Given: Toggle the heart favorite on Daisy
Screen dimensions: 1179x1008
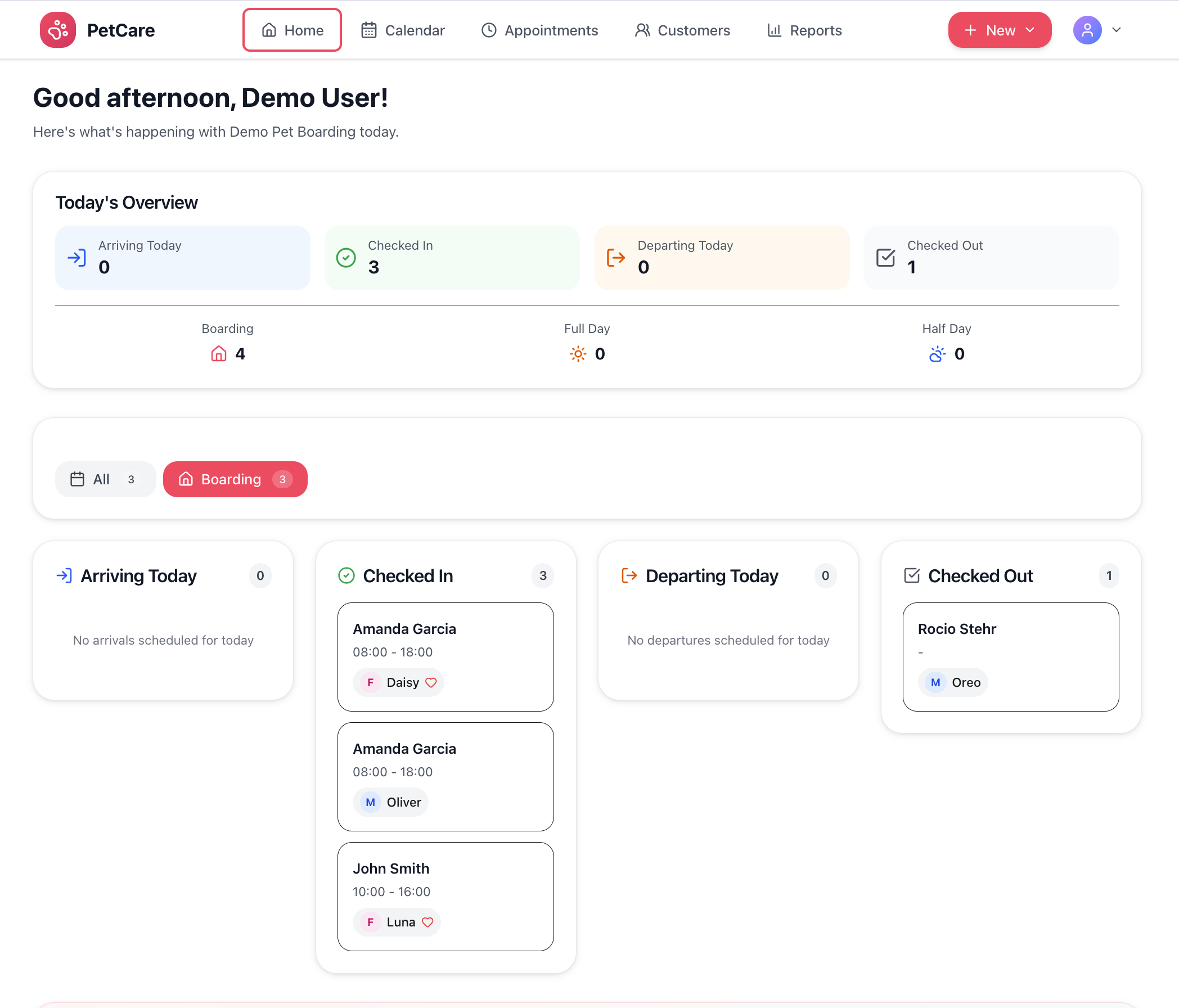Looking at the screenshot, I should (x=431, y=682).
